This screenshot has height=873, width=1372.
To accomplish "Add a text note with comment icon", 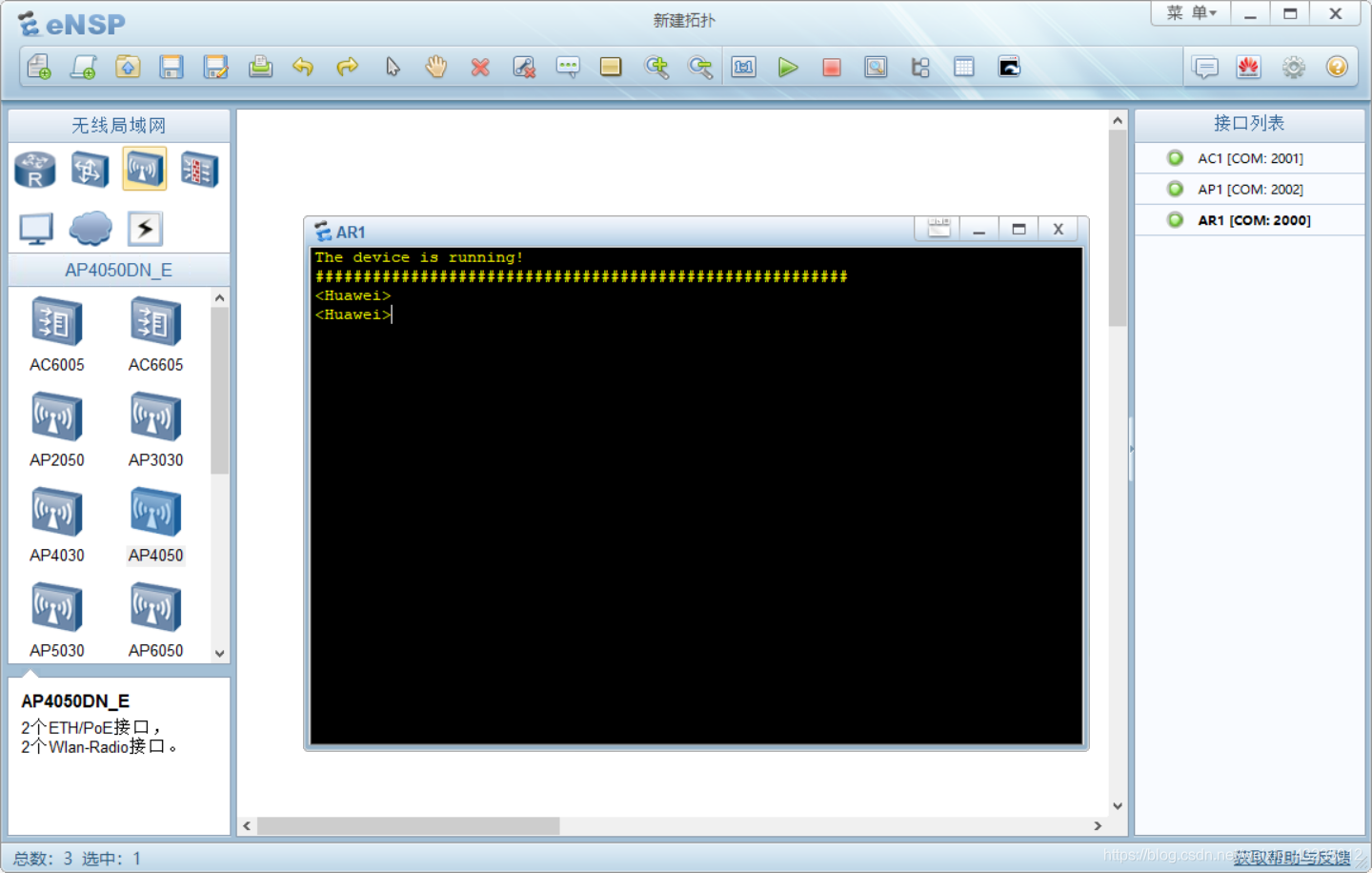I will [x=568, y=67].
